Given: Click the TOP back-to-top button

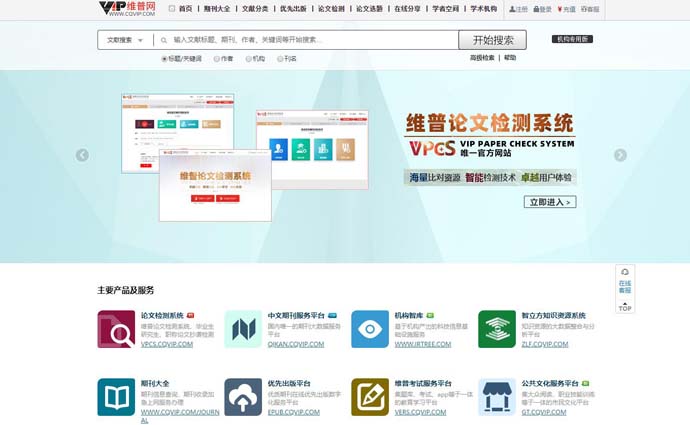Looking at the screenshot, I should (625, 306).
